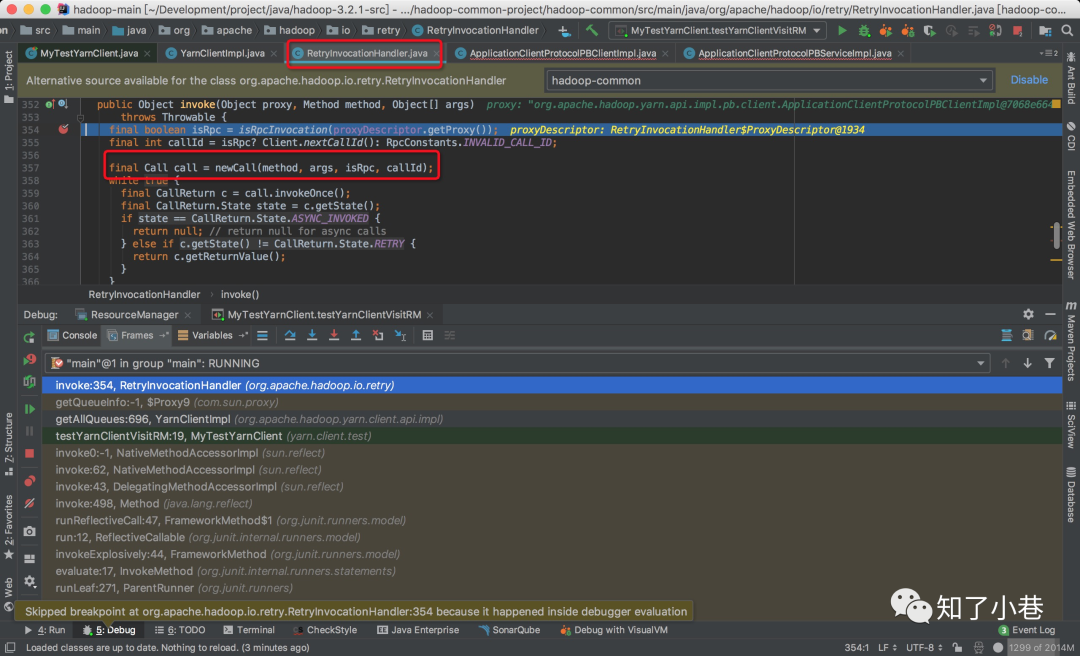Filter frames with funnel icon
This screenshot has height=656, width=1080.
1049,363
